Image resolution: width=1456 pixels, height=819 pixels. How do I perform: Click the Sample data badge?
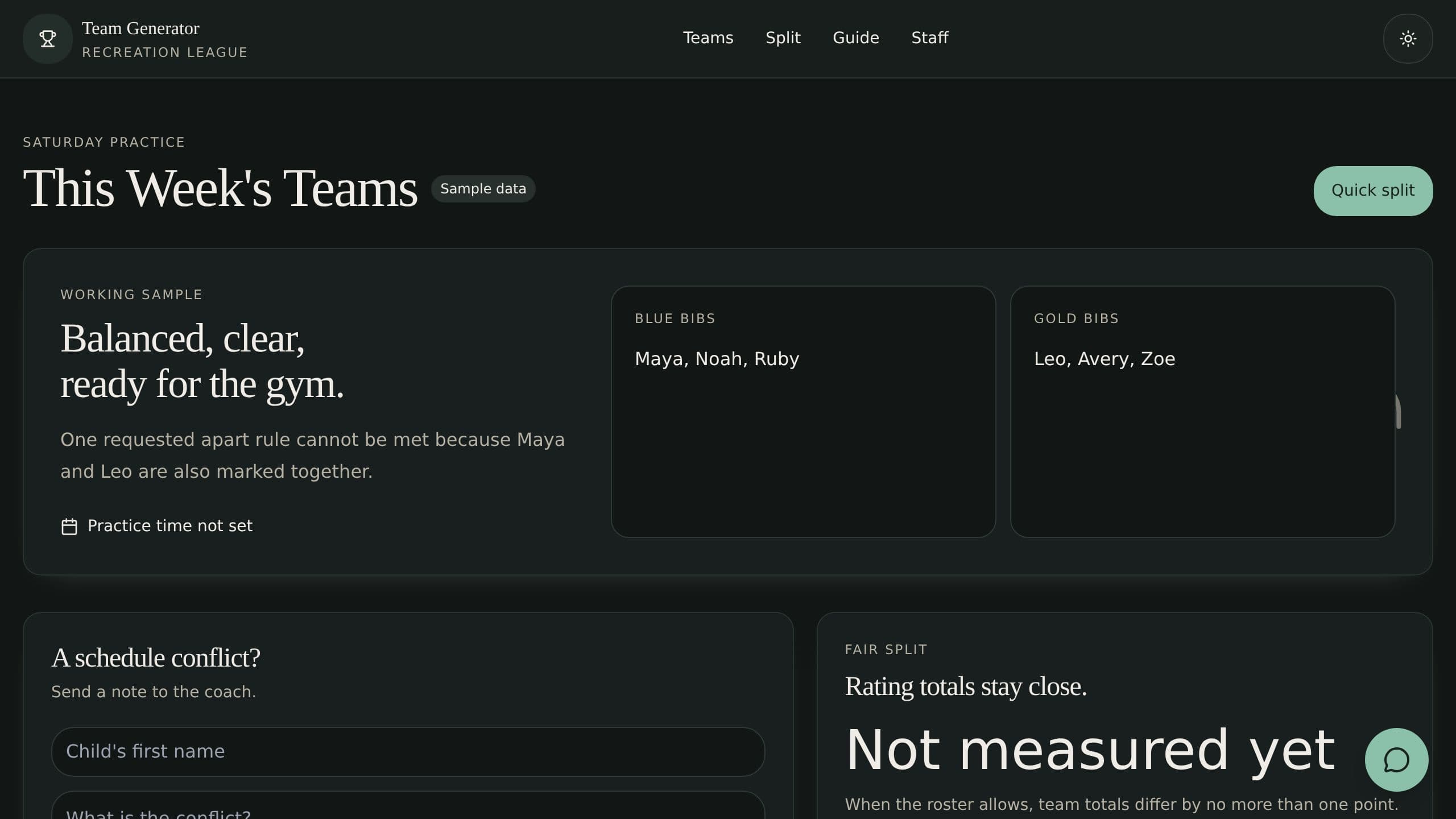[x=483, y=189]
